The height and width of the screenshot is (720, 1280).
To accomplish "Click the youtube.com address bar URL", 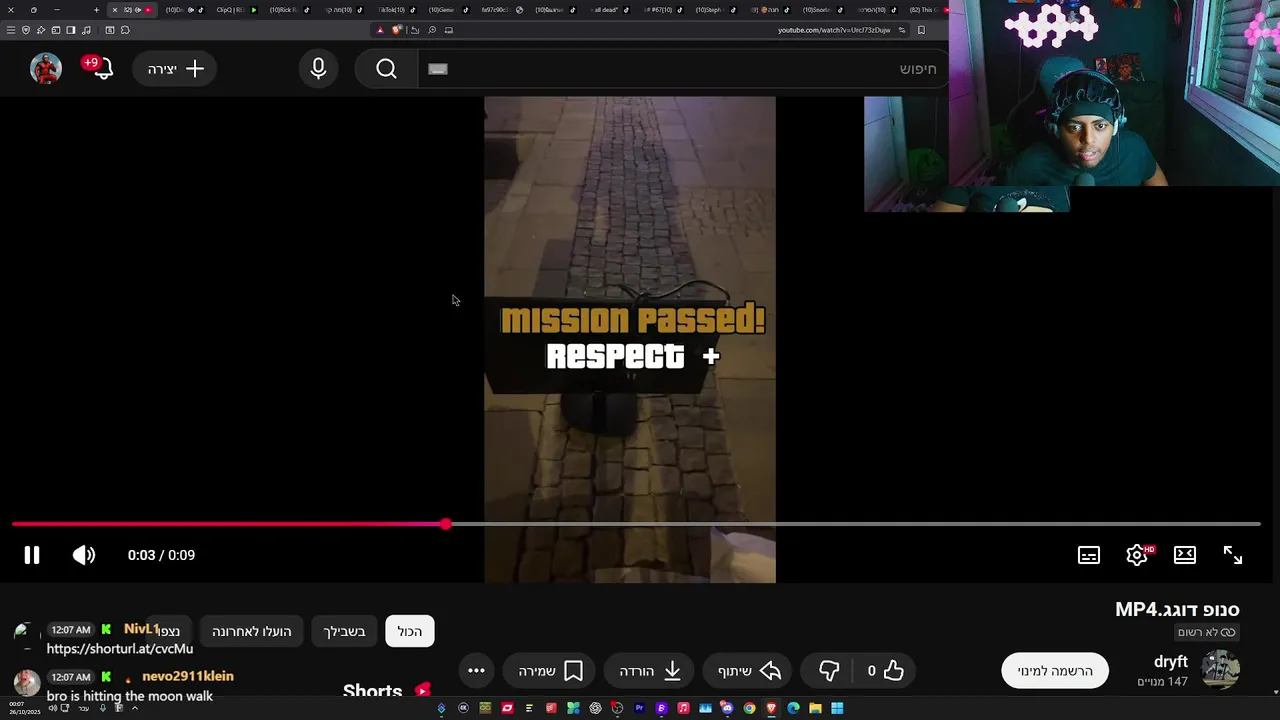I will click(833, 30).
